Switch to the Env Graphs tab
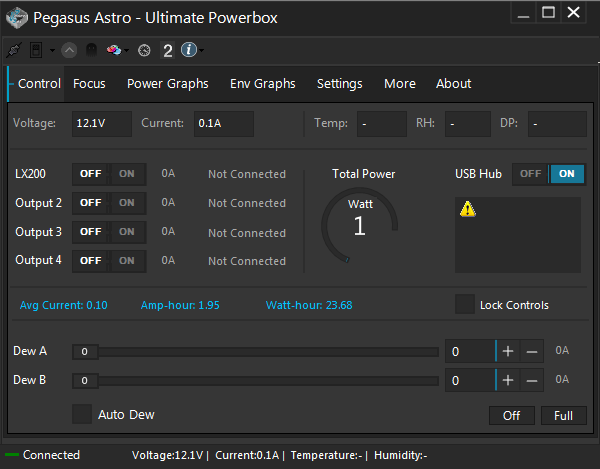600x469 pixels. click(x=262, y=83)
